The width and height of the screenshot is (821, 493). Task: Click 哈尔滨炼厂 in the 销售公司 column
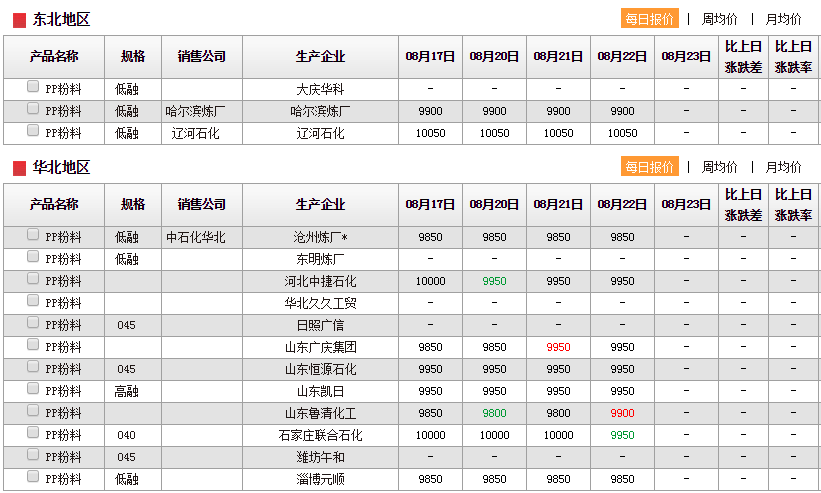[x=196, y=111]
